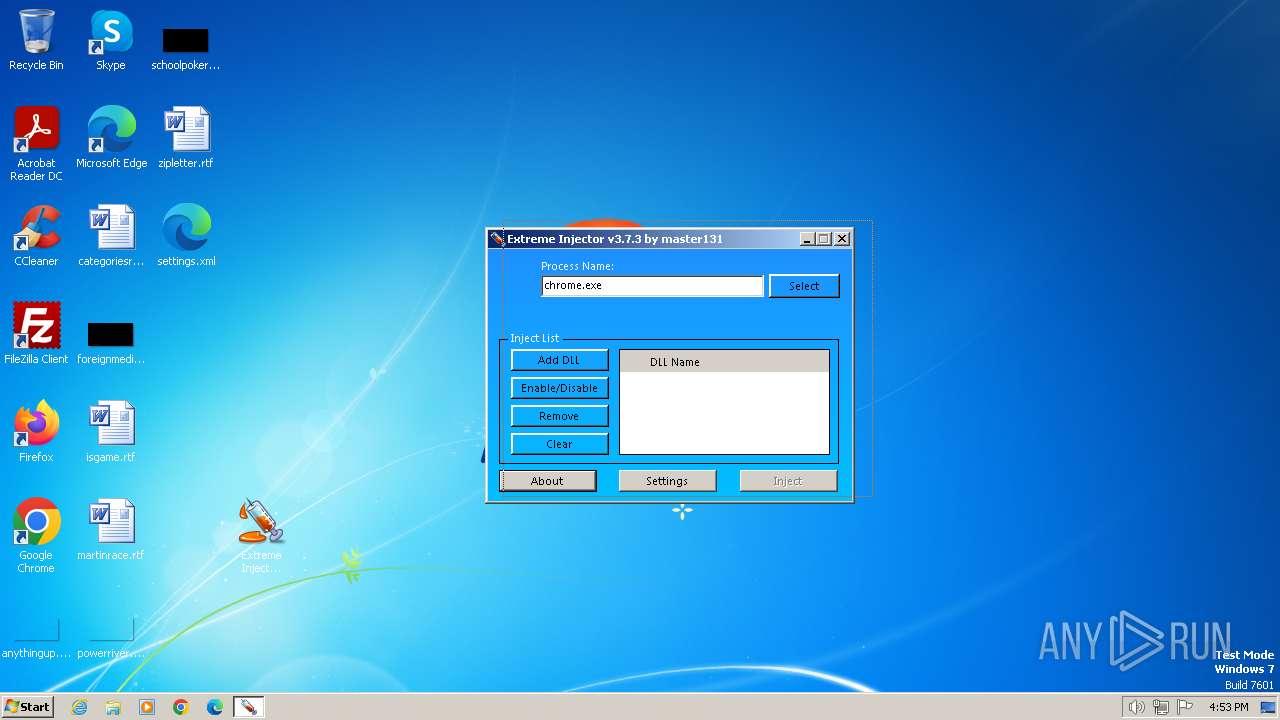The image size is (1280, 720).
Task: Open isgame.rtf document icon
Action: (111, 432)
